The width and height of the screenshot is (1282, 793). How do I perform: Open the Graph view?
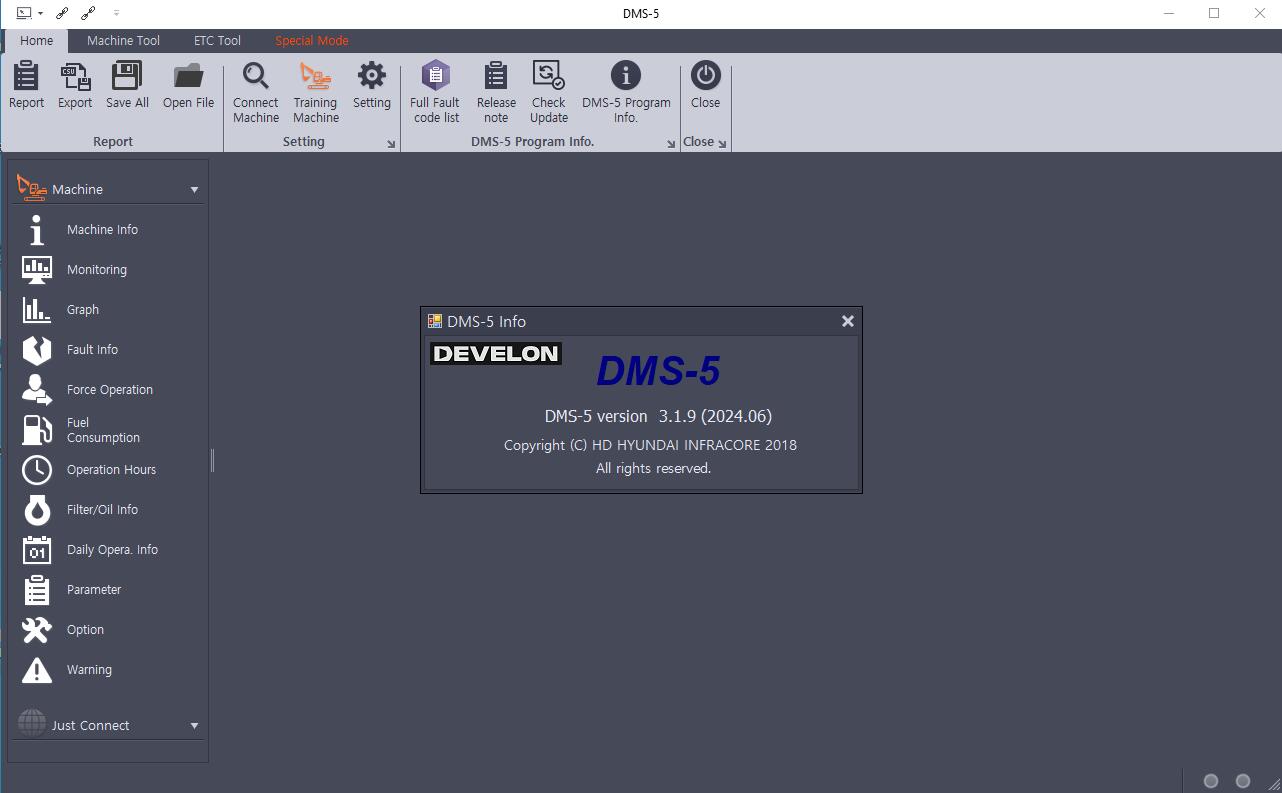click(82, 309)
